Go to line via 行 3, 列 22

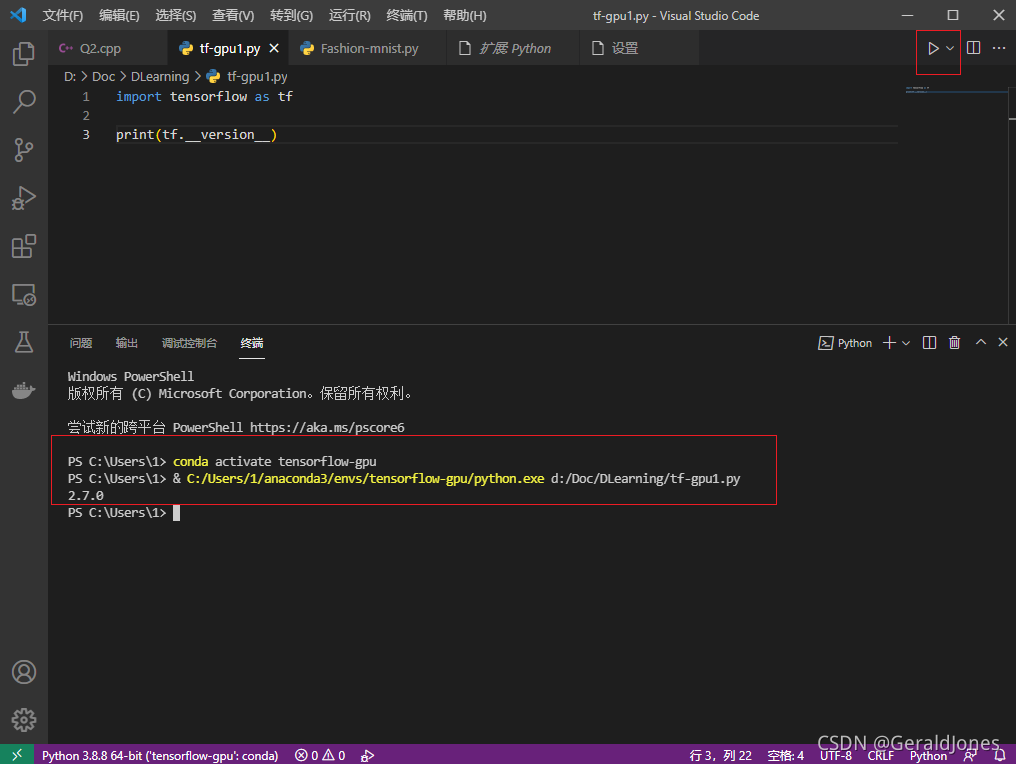(x=721, y=756)
